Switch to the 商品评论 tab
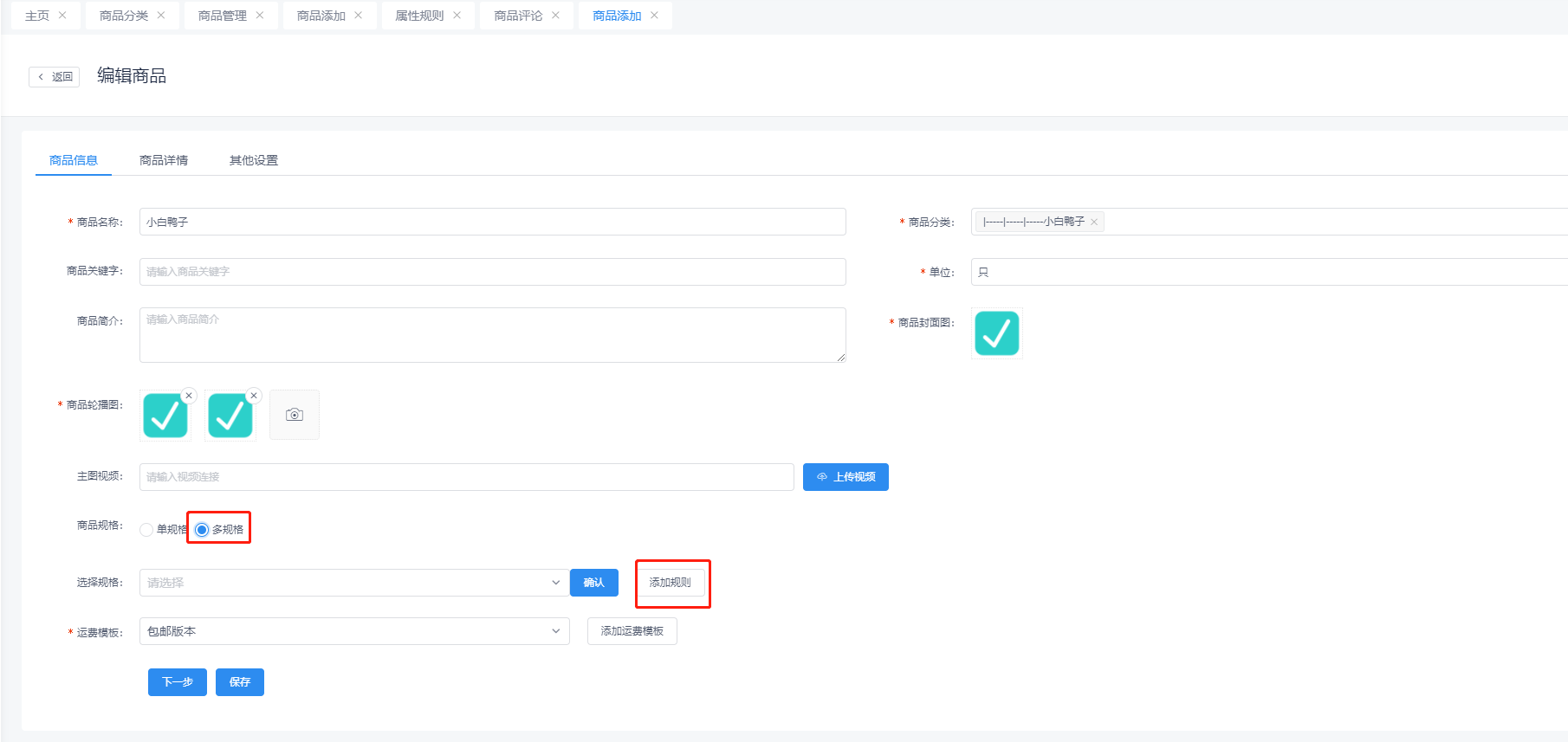This screenshot has height=742, width=1568. [x=518, y=16]
